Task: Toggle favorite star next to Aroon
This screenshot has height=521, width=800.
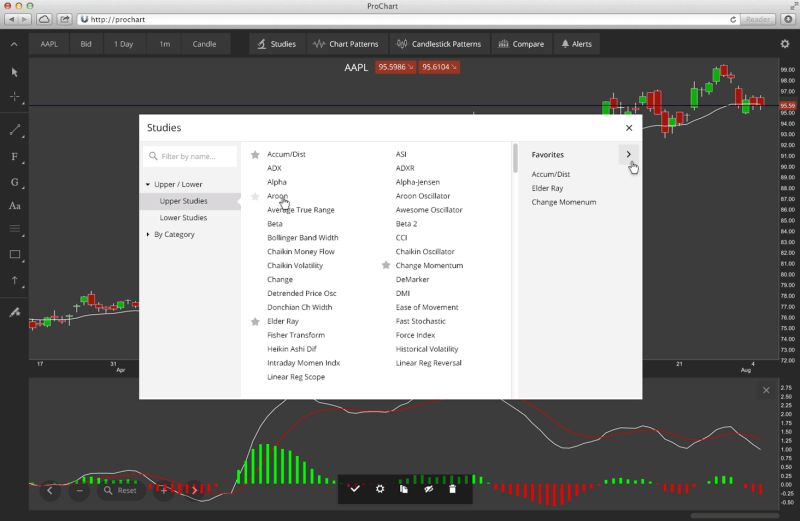Action: coord(255,196)
